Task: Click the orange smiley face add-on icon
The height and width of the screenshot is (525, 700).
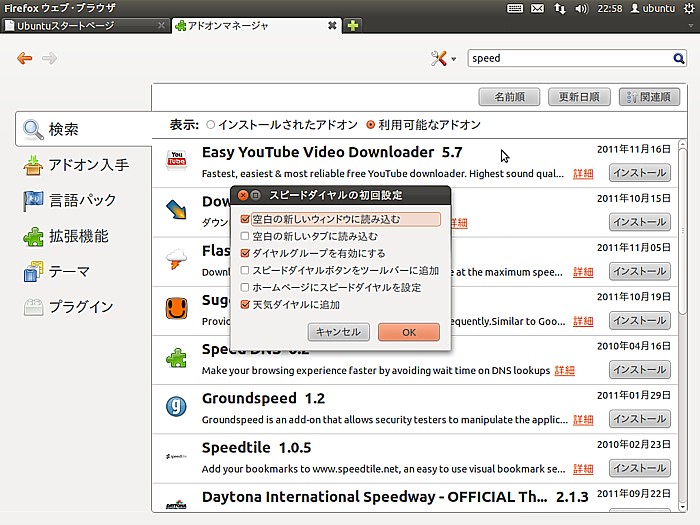Action: (x=176, y=308)
